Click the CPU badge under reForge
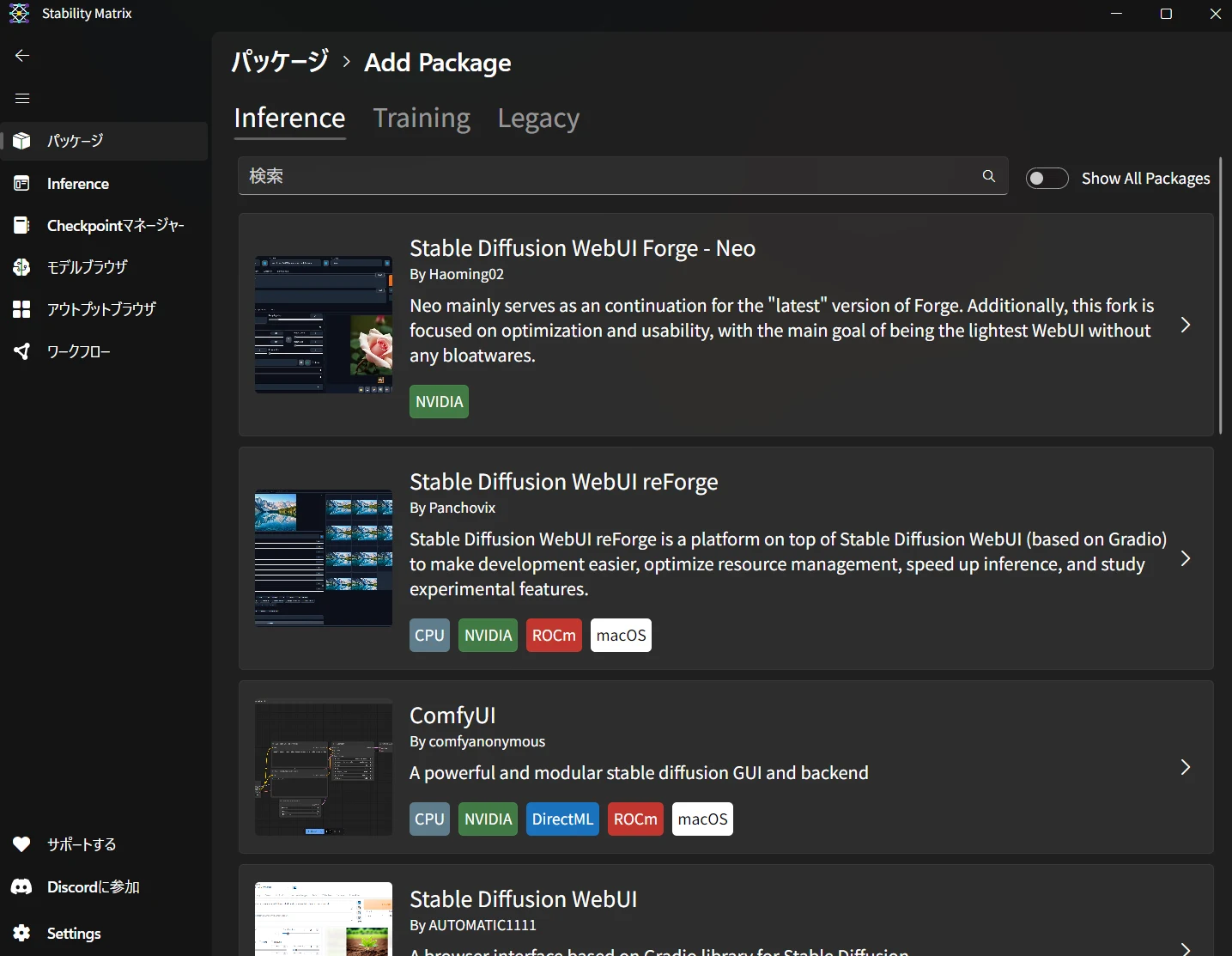The height and width of the screenshot is (956, 1232). point(429,636)
